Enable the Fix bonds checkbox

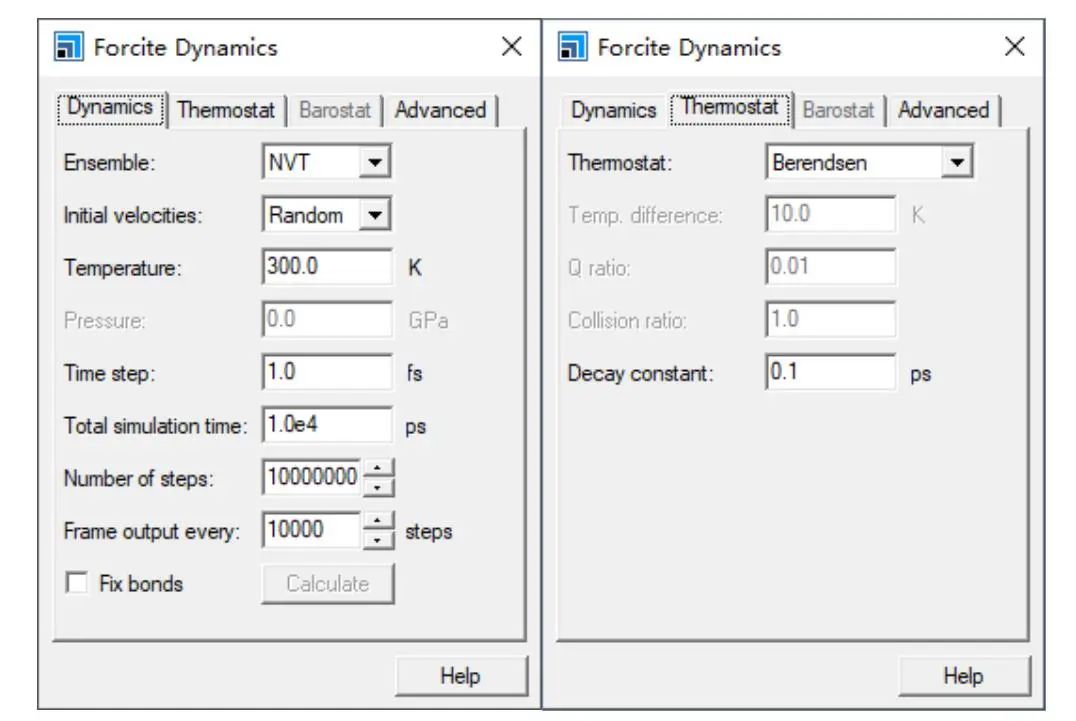pyautogui.click(x=76, y=582)
